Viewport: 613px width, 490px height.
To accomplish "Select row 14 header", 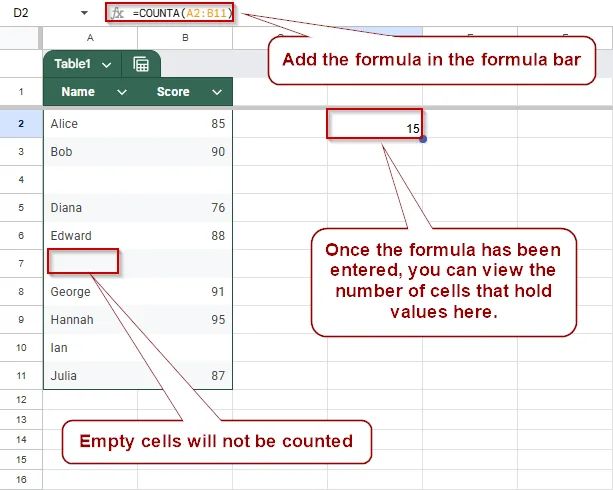I will [x=21, y=440].
